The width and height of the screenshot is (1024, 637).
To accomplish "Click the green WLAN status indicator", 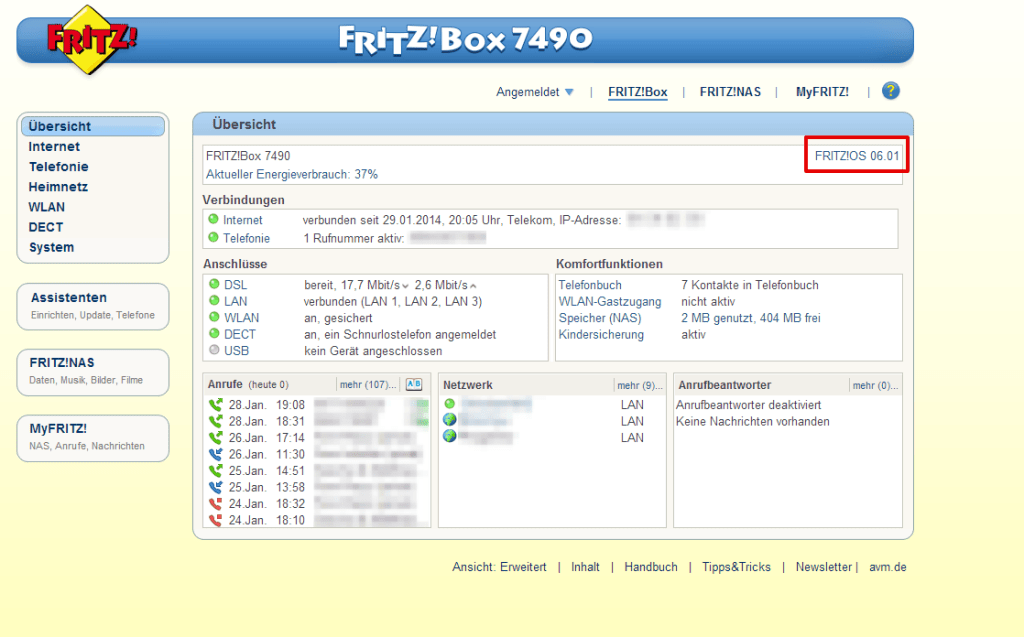I will (x=214, y=317).
